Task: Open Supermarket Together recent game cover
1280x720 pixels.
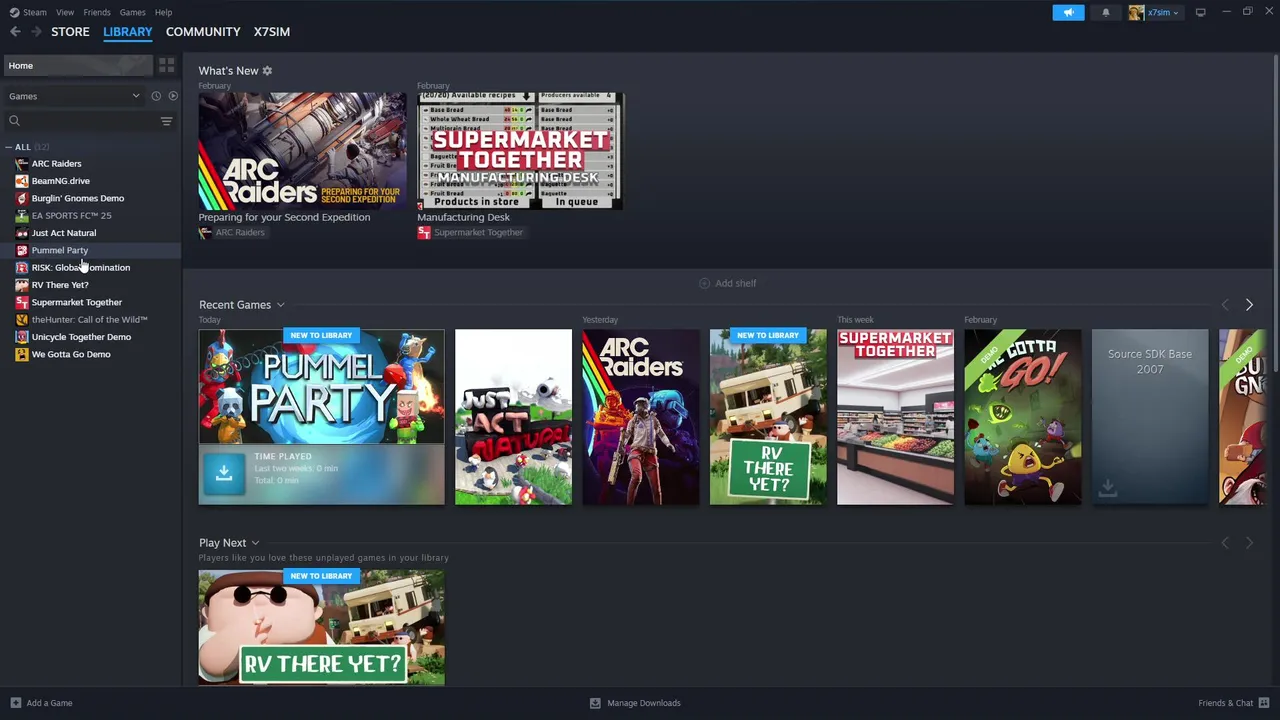Action: coord(895,417)
